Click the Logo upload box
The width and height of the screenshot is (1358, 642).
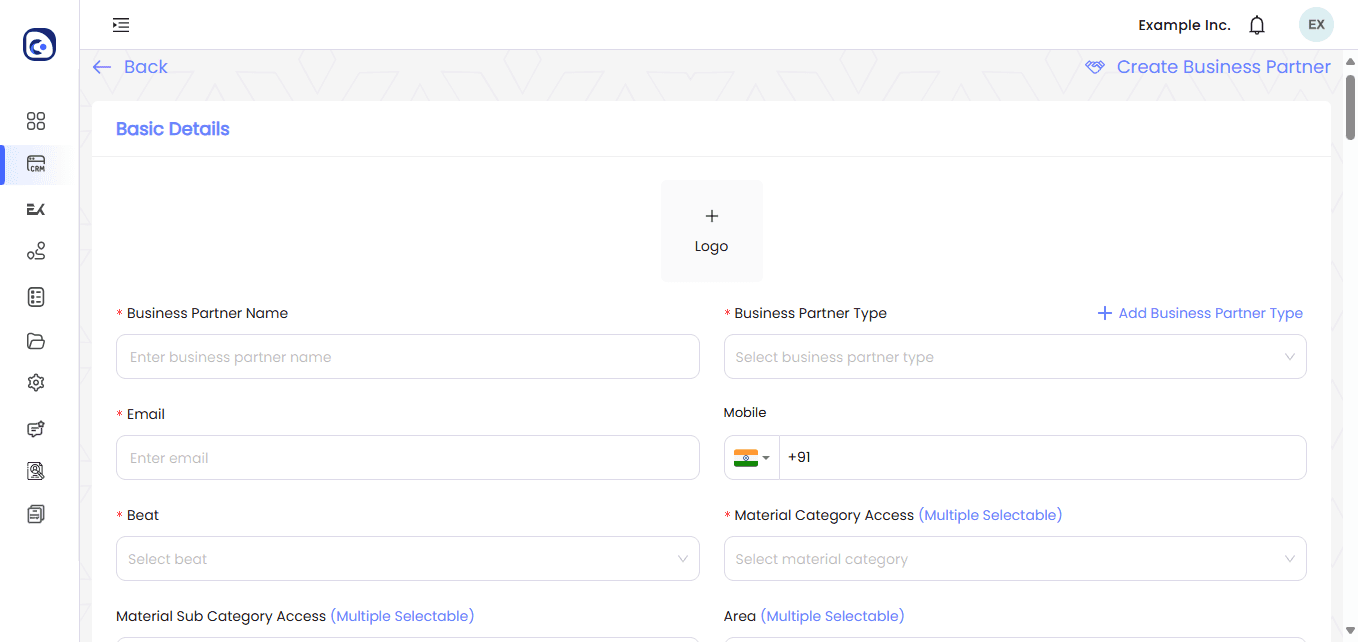tap(712, 231)
